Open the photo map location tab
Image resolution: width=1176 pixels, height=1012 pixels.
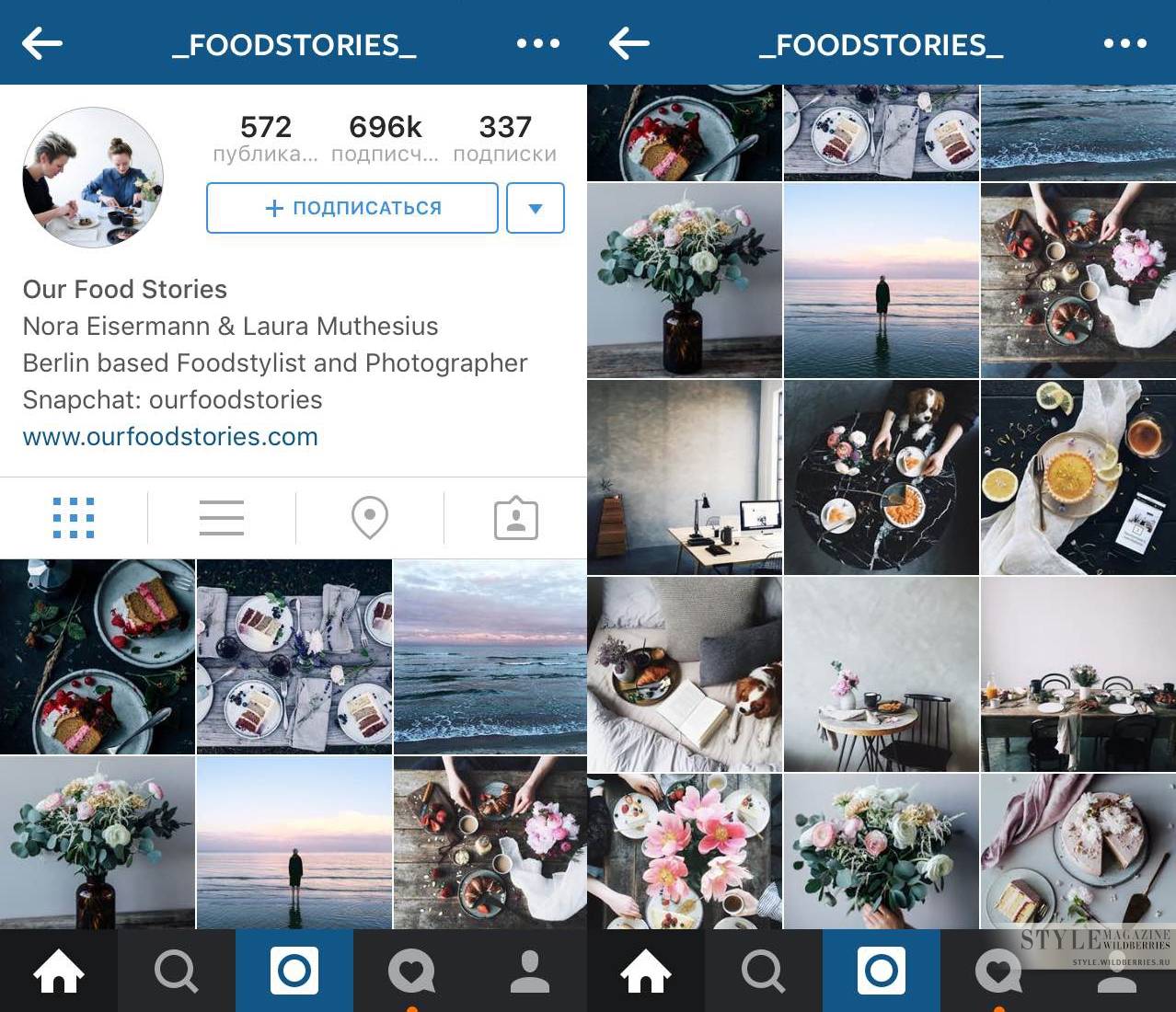tap(370, 518)
